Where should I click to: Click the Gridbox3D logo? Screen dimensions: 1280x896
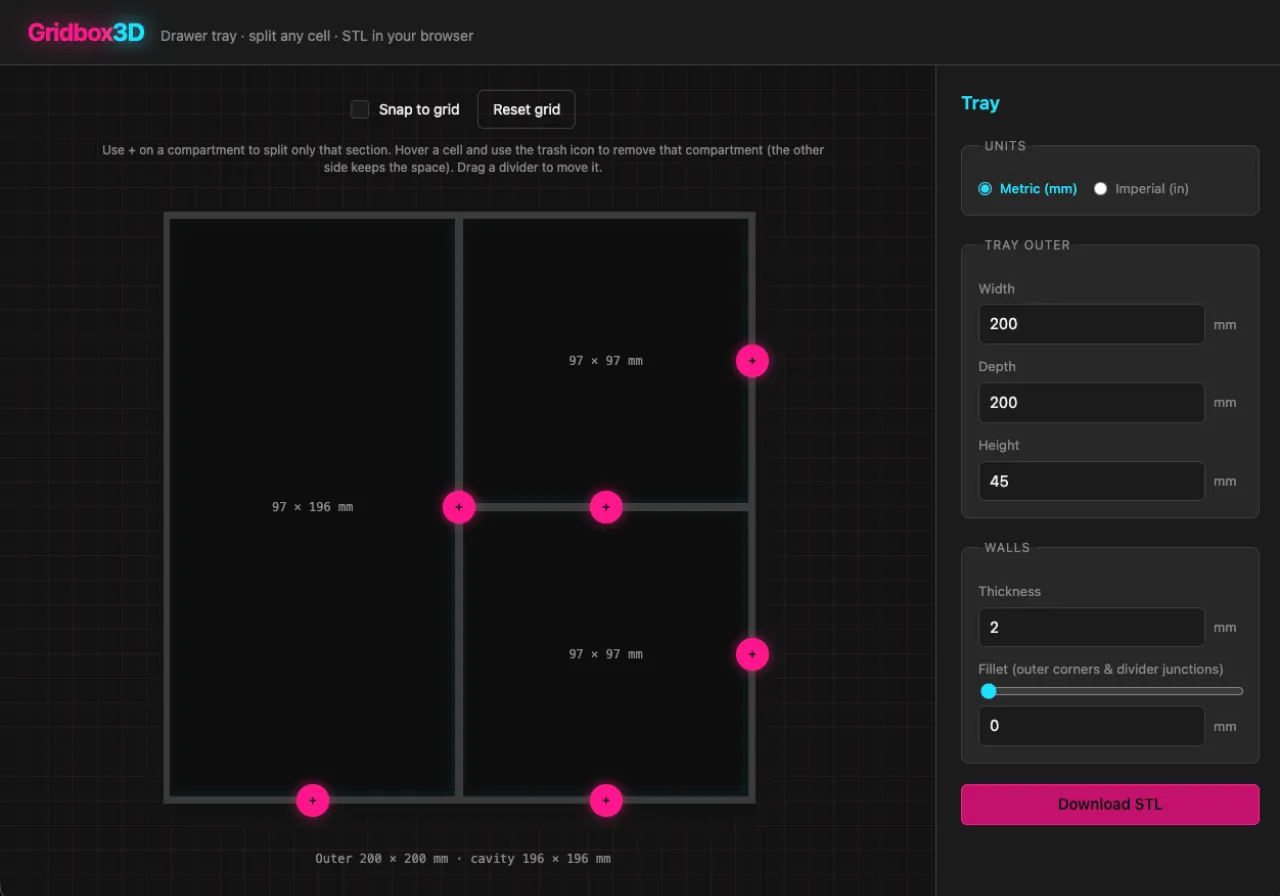86,33
